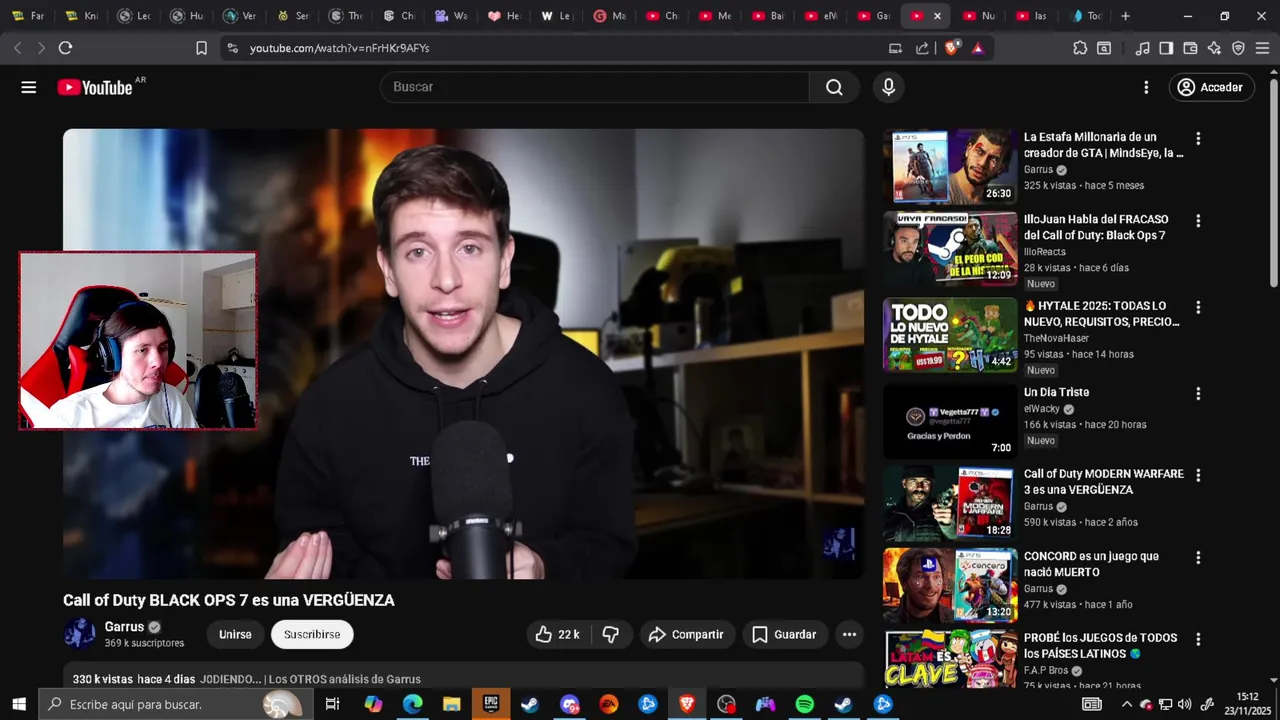Open the browser extensions puzzle icon
1280x720 pixels.
tap(1080, 48)
